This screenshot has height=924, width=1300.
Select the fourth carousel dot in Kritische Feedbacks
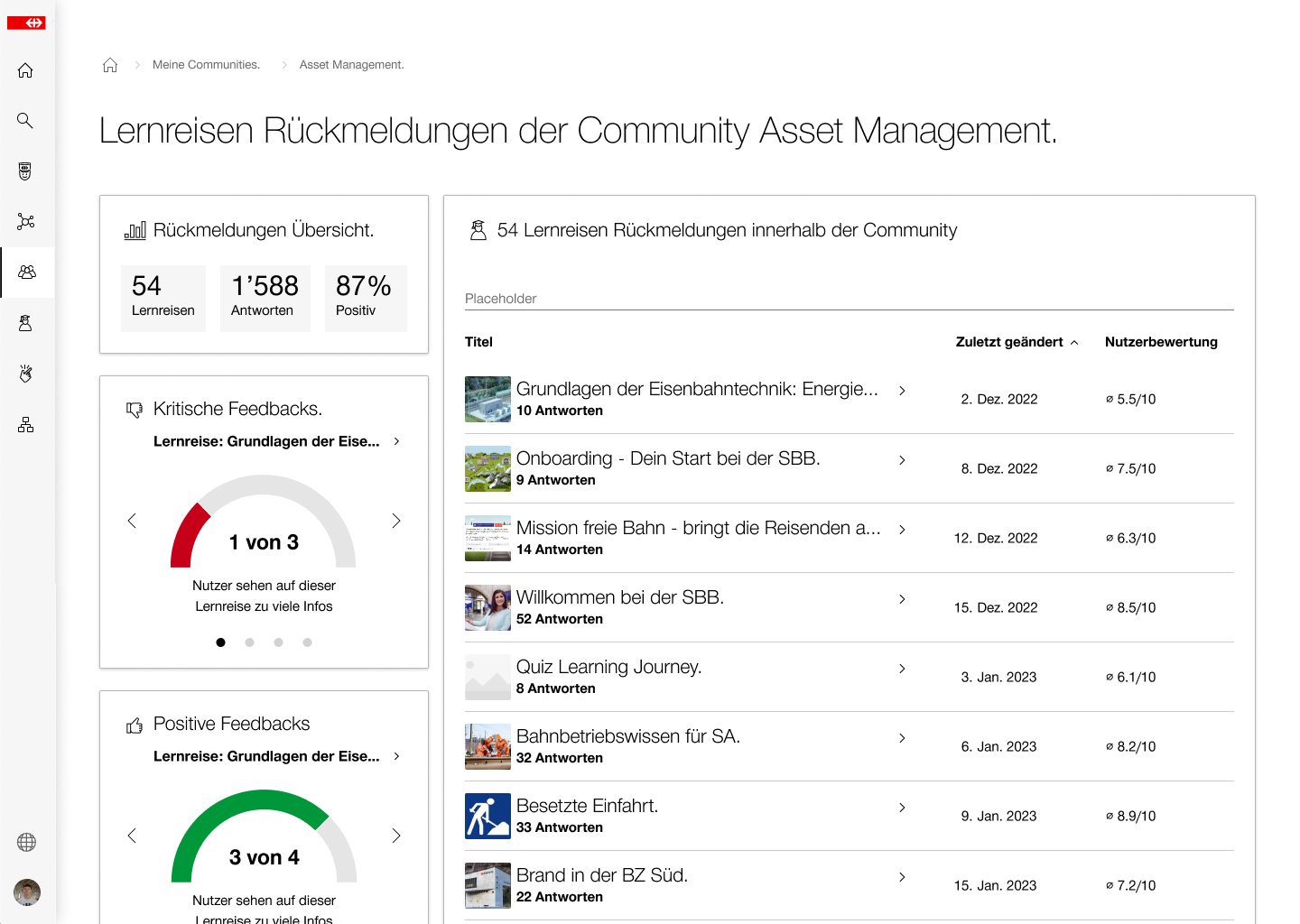click(x=308, y=642)
